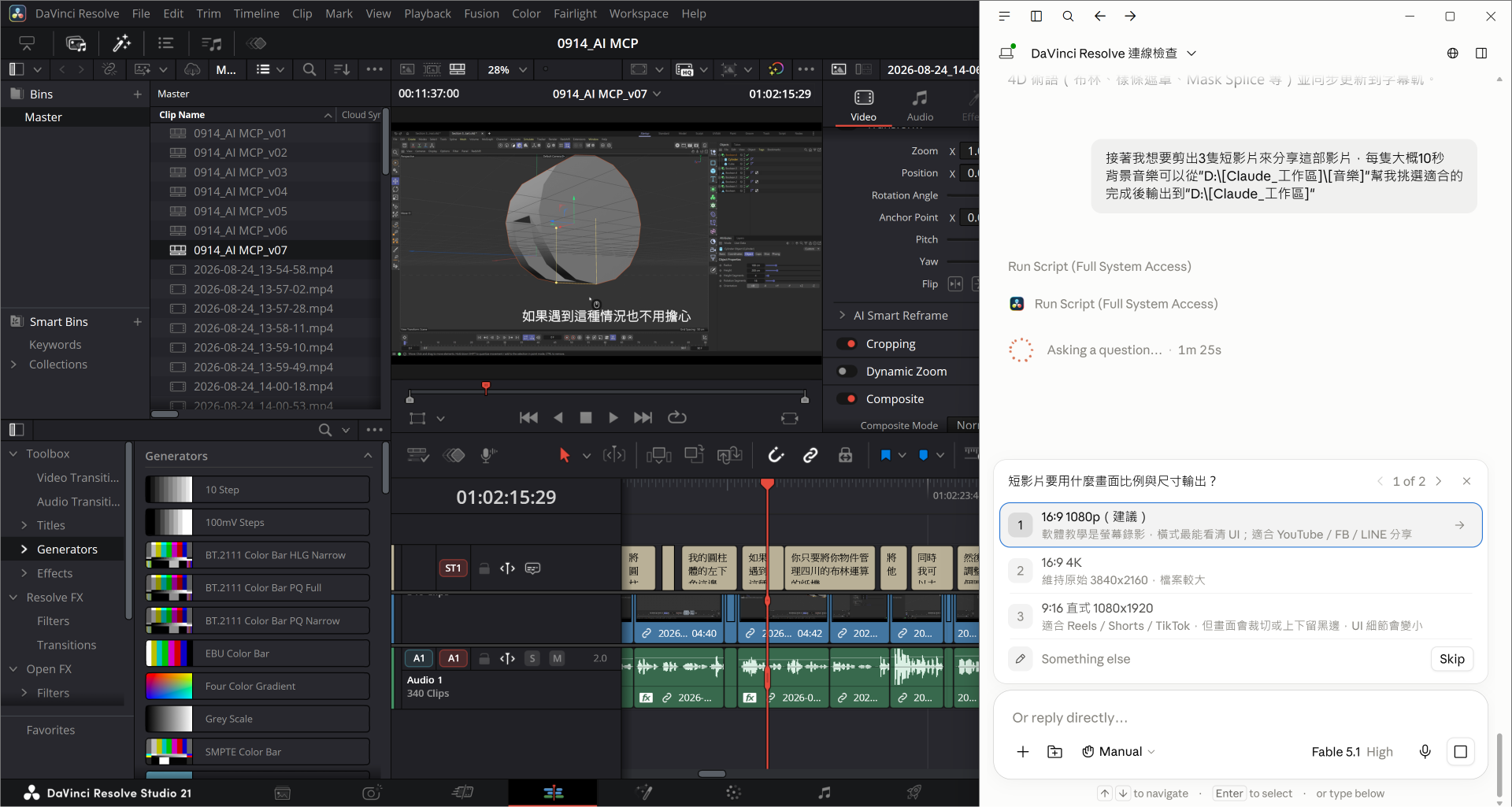The height and width of the screenshot is (807, 1512).
Task: Expand the Collections smart bin
Action: [13, 365]
